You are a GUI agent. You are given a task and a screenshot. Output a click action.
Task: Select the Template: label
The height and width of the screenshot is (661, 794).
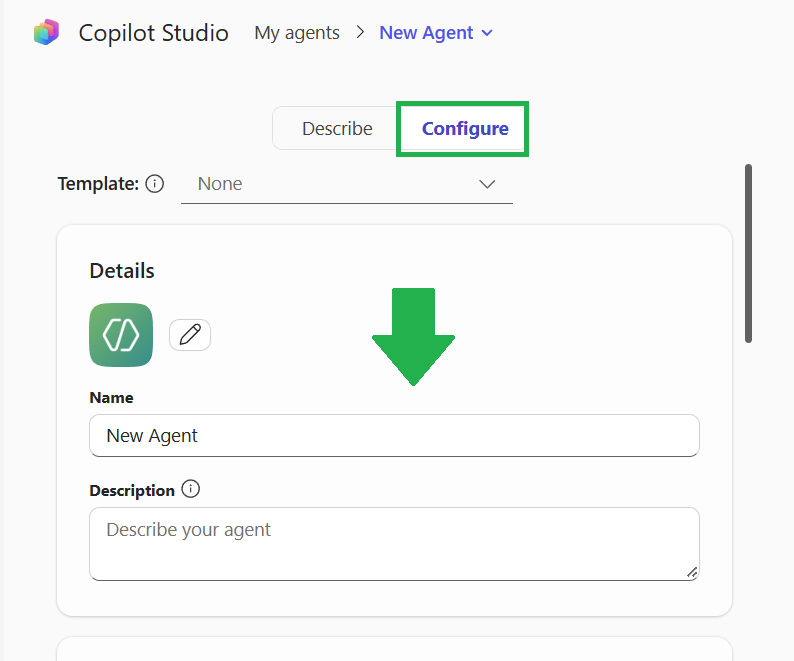coord(98,183)
